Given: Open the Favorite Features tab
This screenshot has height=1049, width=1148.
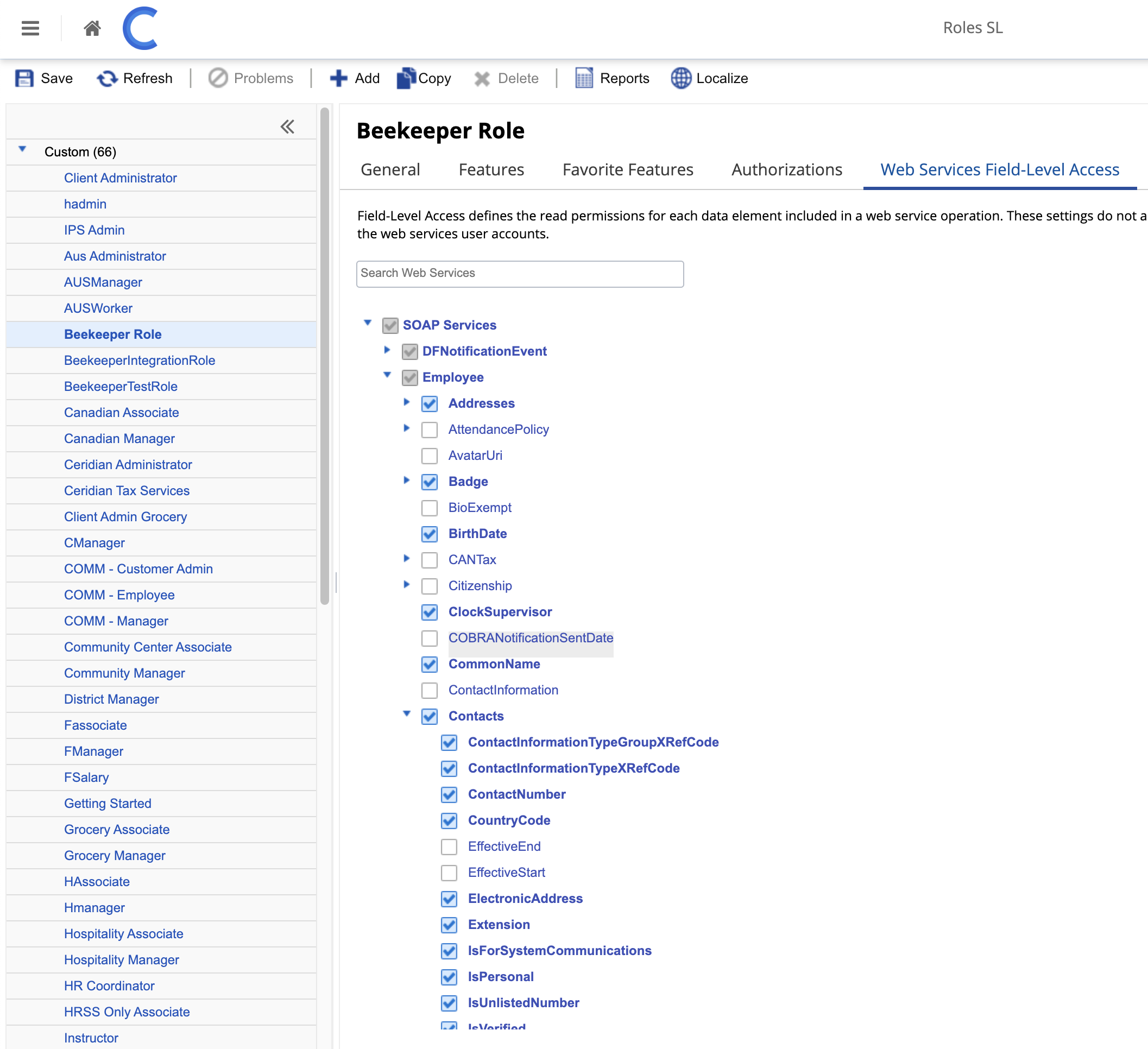Looking at the screenshot, I should click(628, 170).
